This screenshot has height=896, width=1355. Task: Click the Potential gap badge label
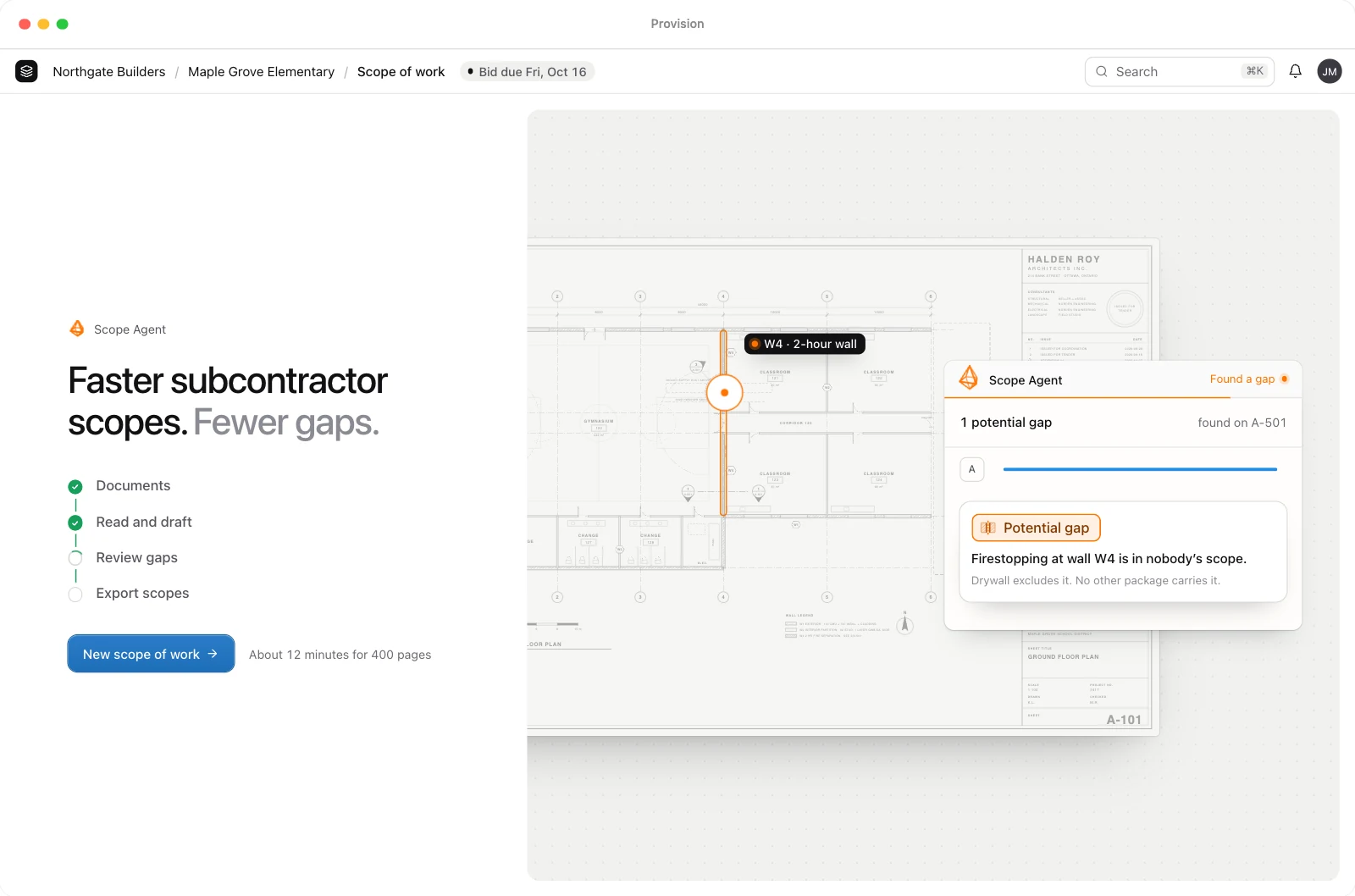coord(1046,528)
